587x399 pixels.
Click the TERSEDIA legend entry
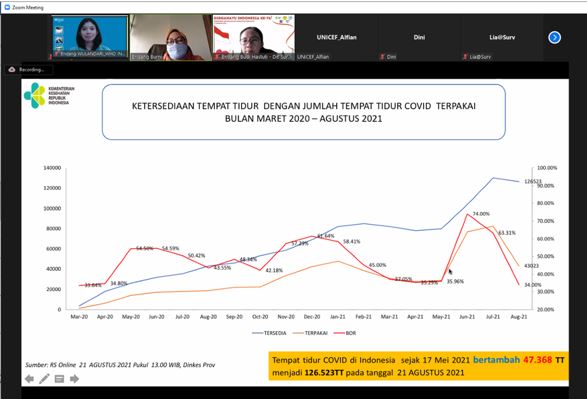(x=269, y=333)
